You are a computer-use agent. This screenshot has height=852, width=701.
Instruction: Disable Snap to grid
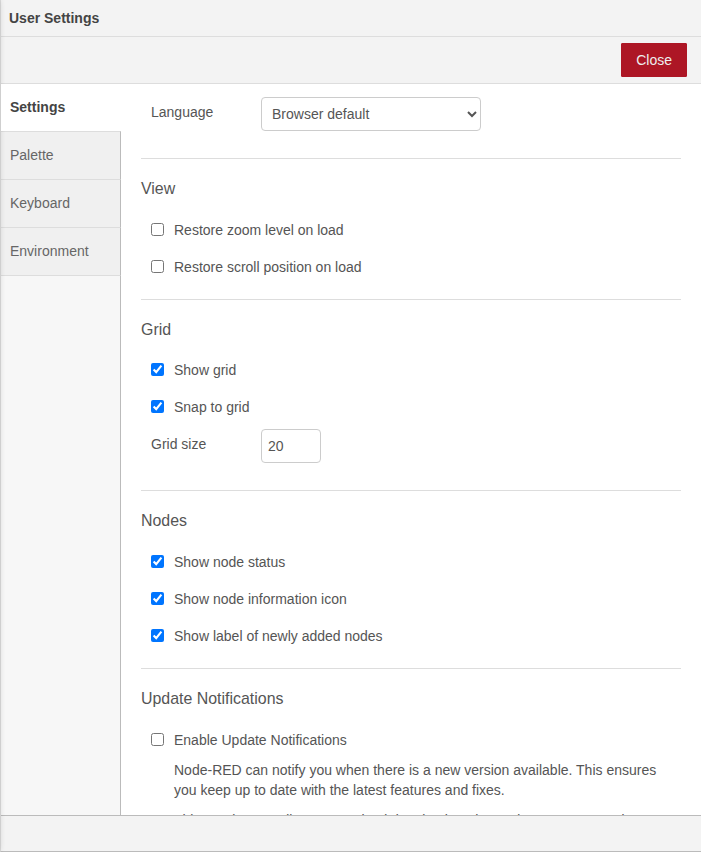coord(157,407)
